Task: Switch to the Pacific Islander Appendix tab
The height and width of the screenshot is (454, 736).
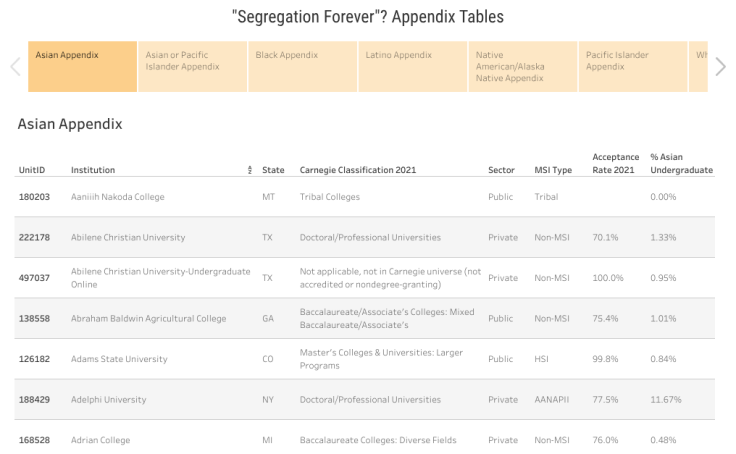Action: [632, 67]
